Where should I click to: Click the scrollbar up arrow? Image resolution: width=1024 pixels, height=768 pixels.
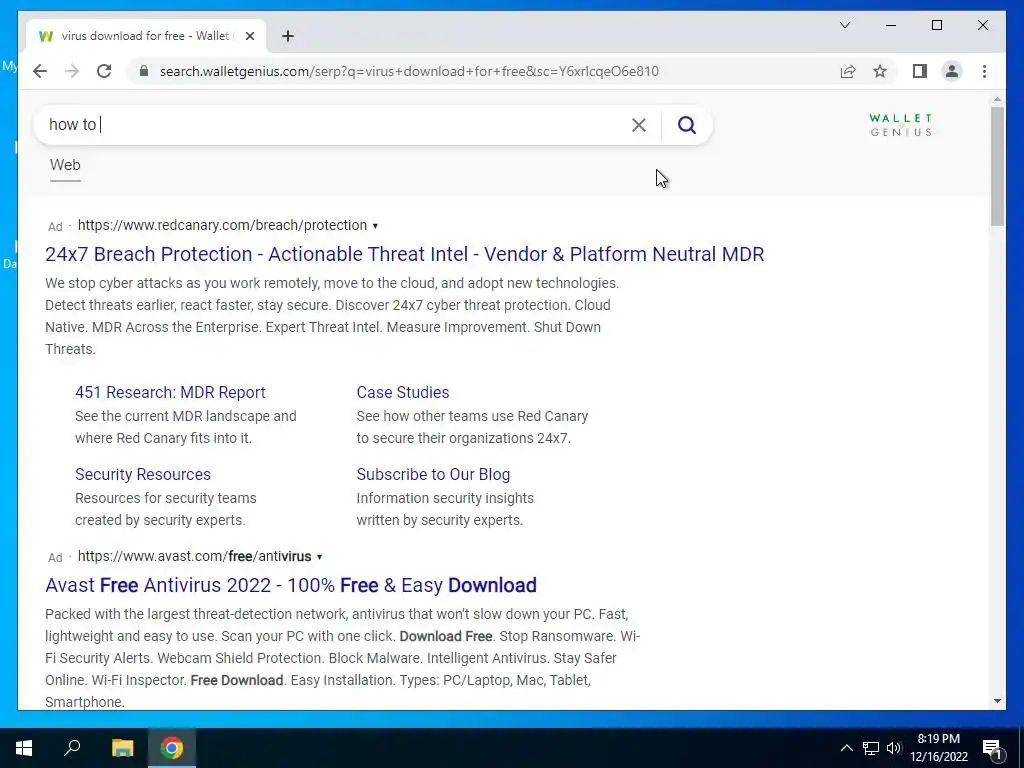[997, 100]
